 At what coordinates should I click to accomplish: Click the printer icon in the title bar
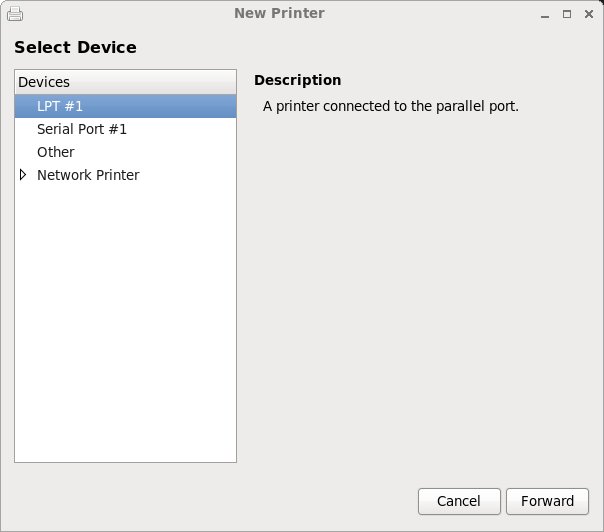point(15,14)
